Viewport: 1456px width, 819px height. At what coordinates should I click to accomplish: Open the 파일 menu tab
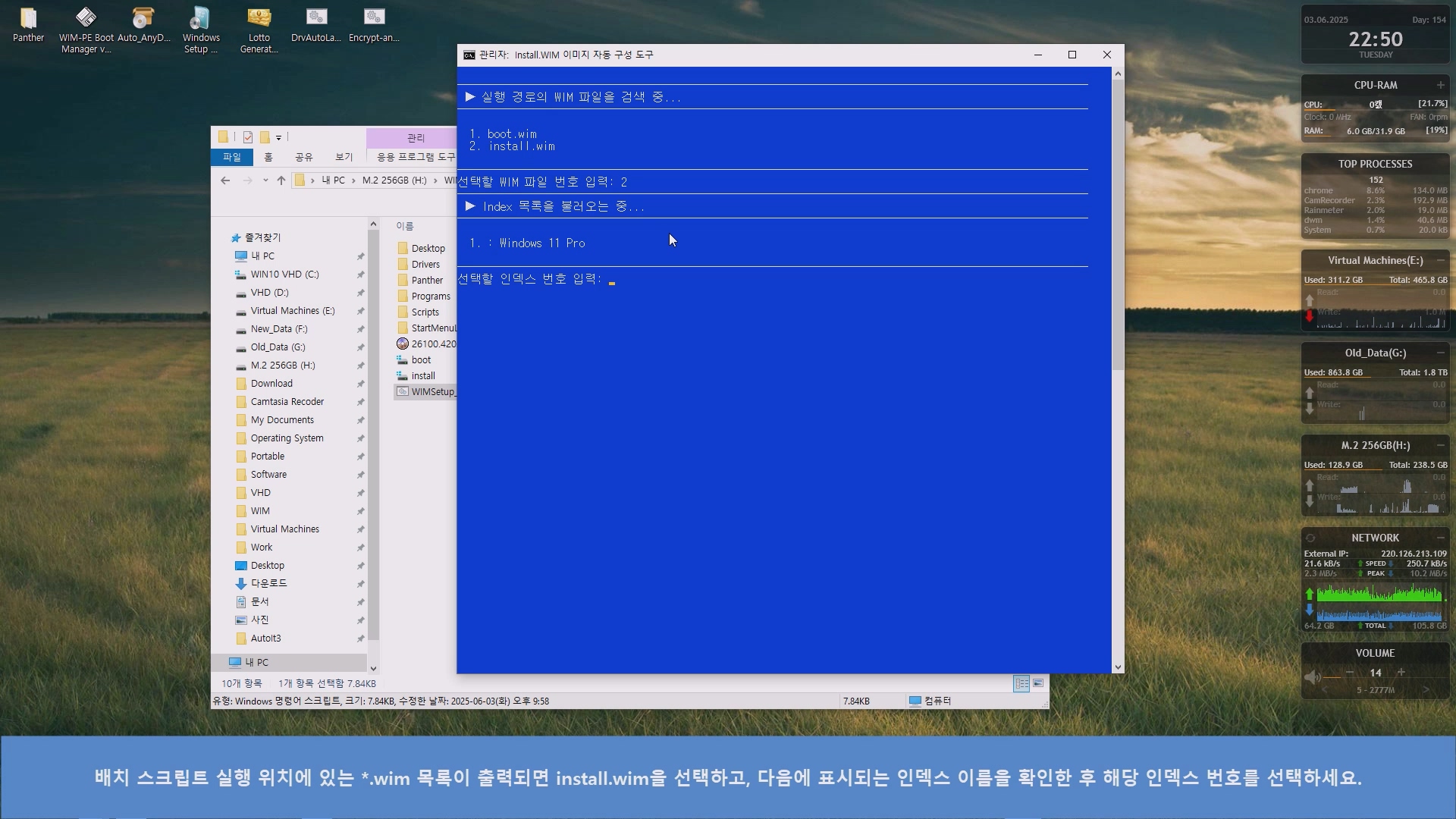[x=232, y=157]
